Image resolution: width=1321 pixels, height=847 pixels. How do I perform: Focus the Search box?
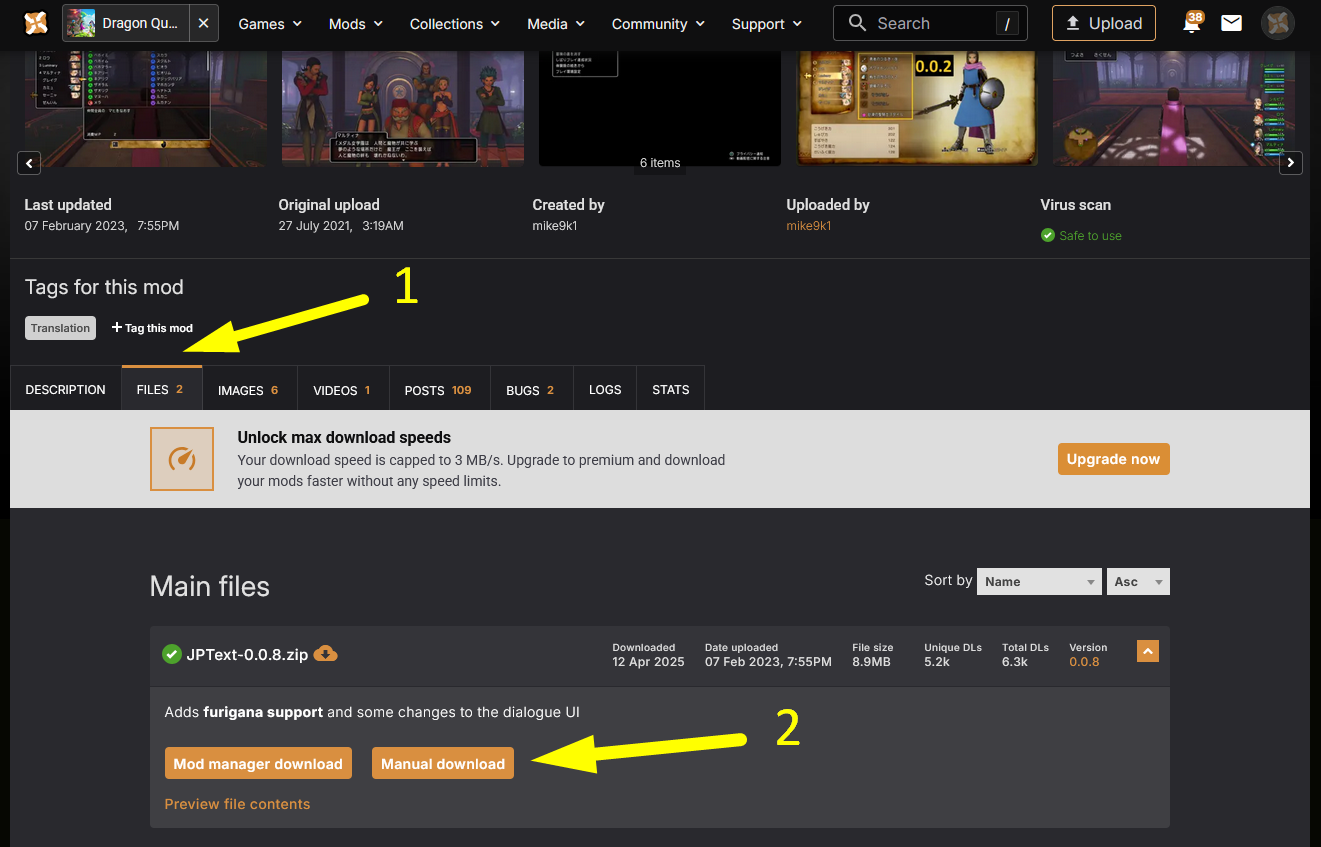(930, 23)
